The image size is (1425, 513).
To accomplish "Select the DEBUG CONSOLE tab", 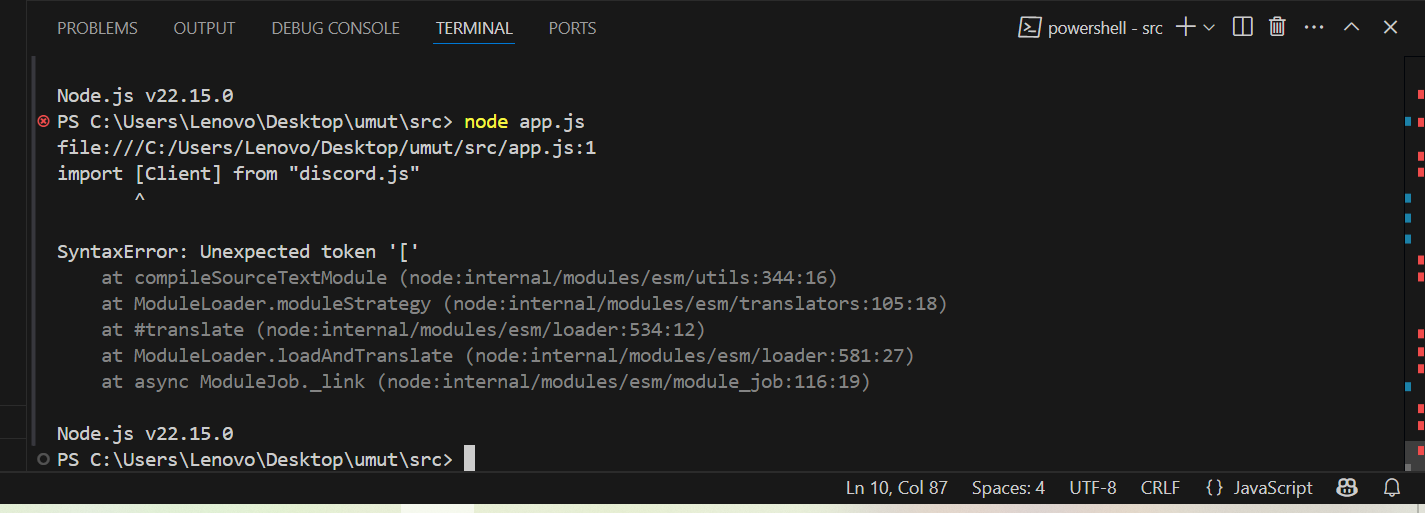I will pos(335,28).
